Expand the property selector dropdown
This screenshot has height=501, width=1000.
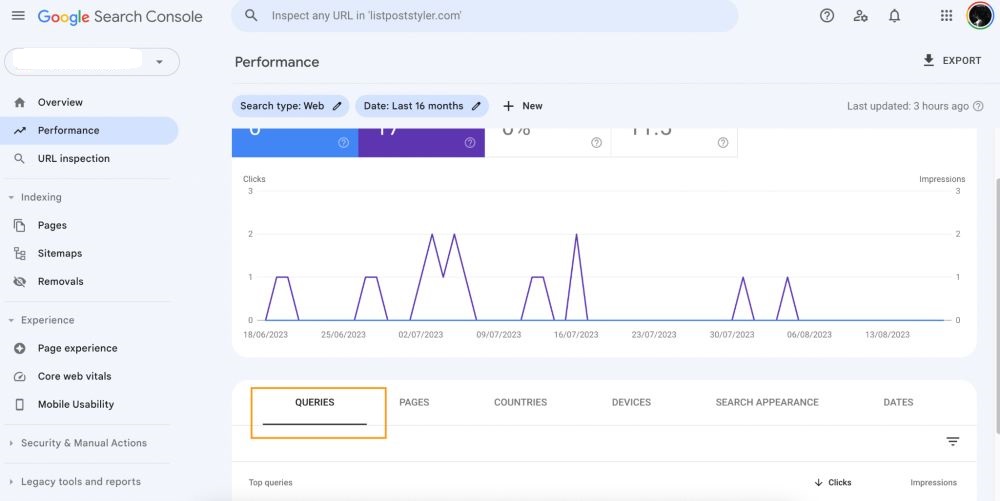(92, 62)
